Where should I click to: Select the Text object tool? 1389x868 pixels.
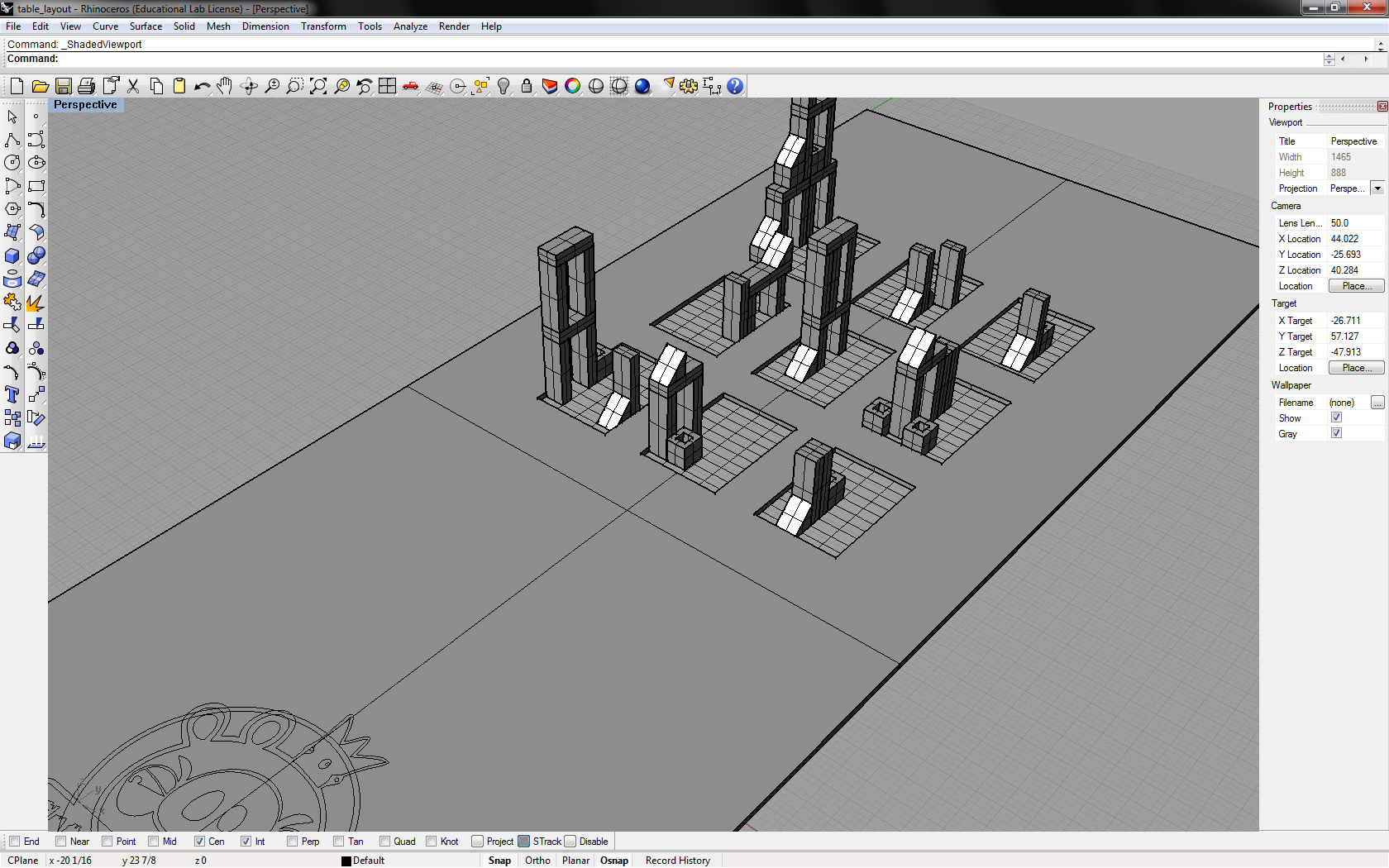click(12, 394)
